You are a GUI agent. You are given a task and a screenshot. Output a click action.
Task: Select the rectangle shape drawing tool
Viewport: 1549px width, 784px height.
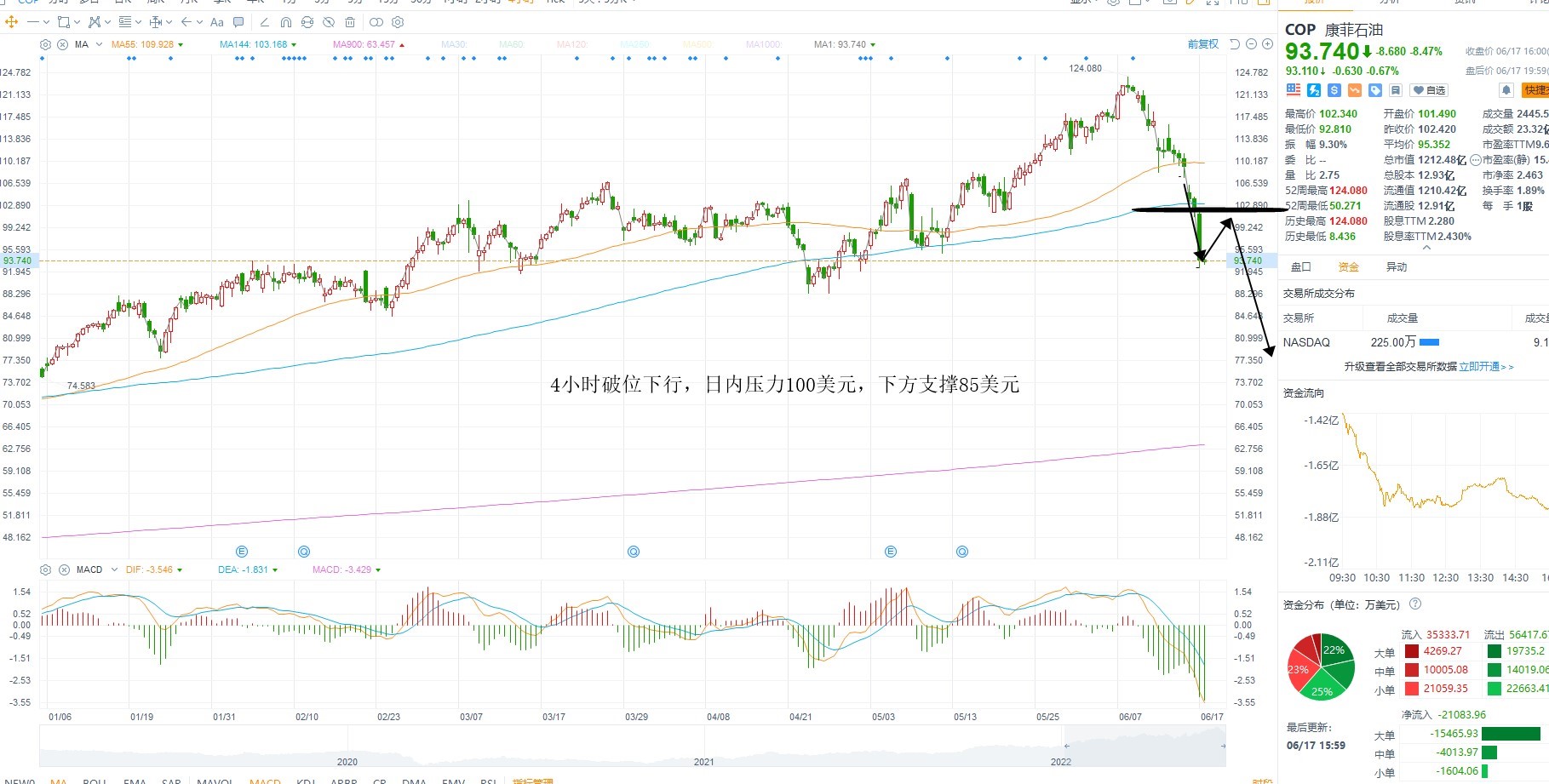[x=64, y=22]
